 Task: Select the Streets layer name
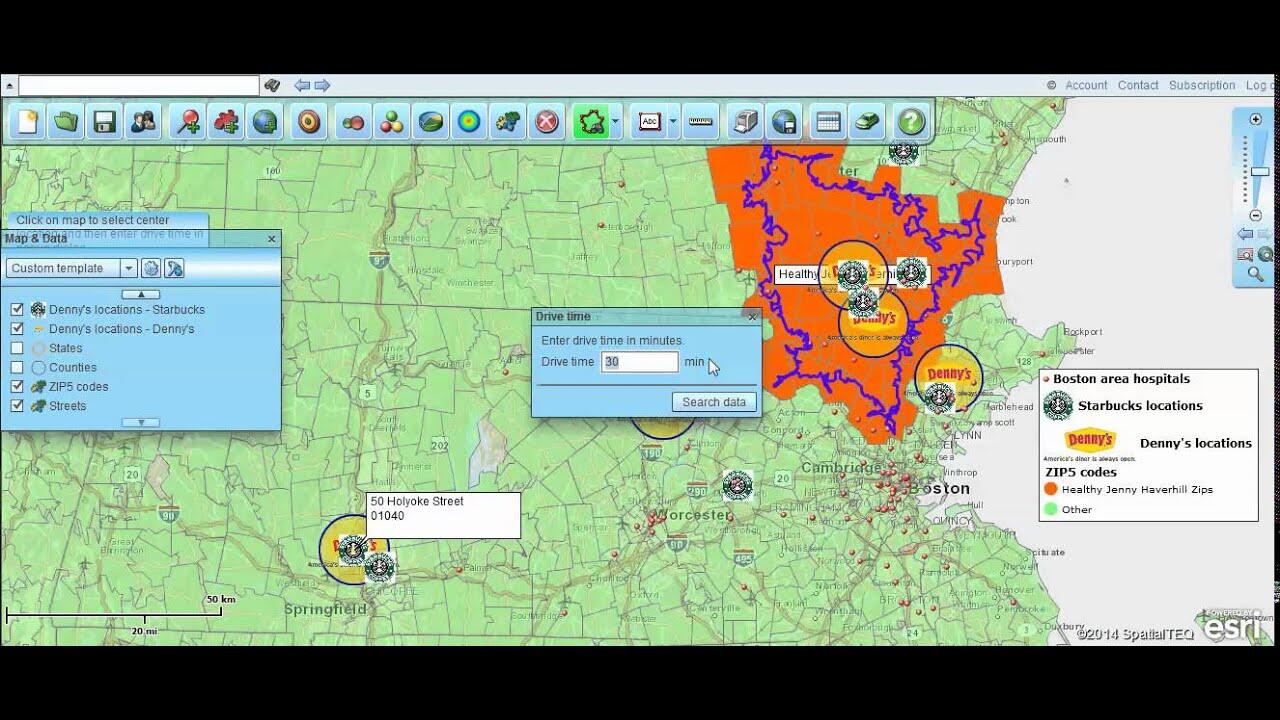(67, 406)
